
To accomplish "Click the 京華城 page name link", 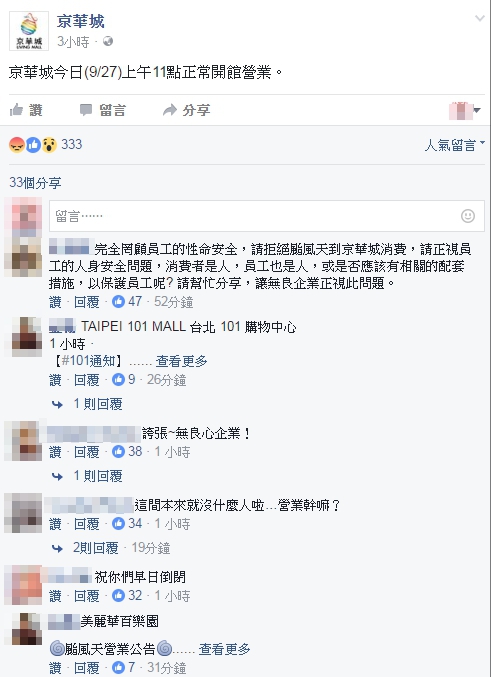I will point(80,21).
